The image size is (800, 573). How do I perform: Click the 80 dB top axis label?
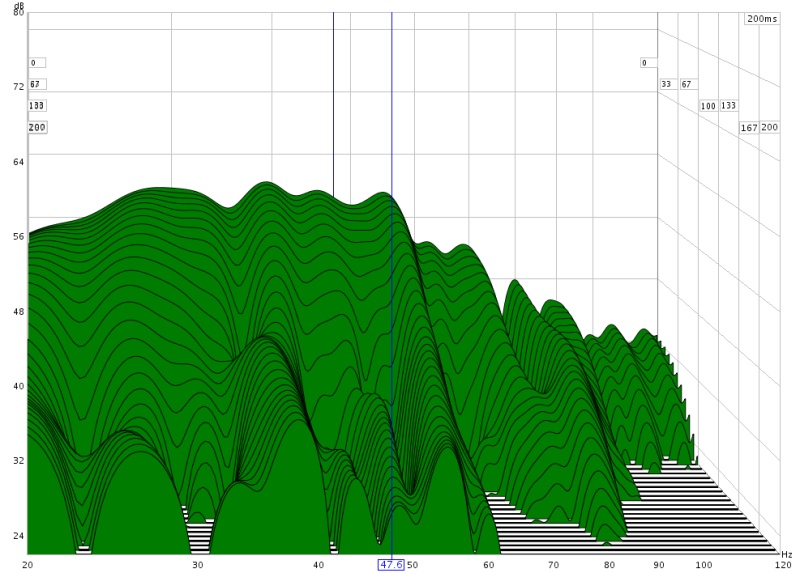(18, 13)
